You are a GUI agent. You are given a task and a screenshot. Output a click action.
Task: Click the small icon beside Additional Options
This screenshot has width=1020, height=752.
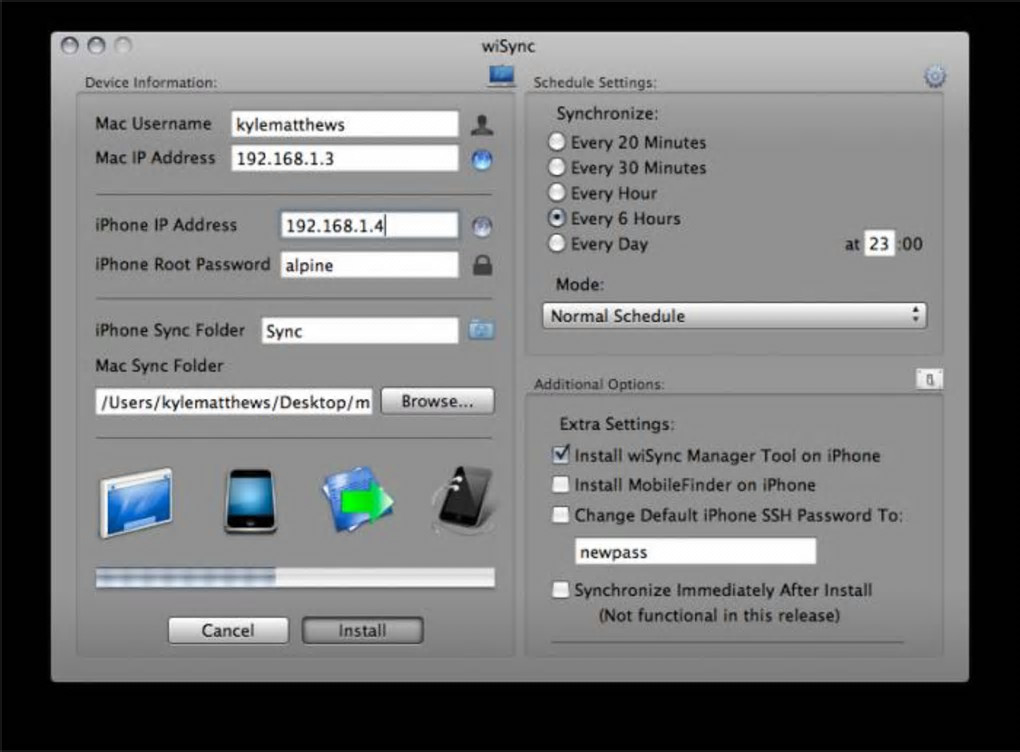(x=930, y=379)
